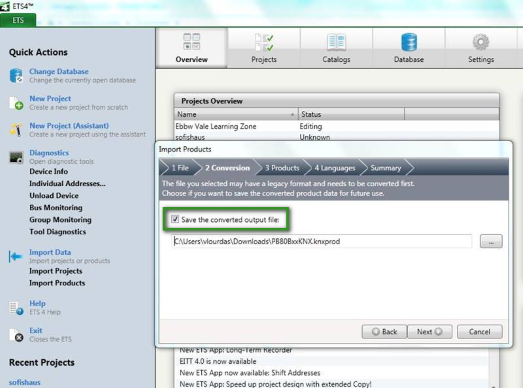The width and height of the screenshot is (523, 388).
Task: Switch to the Overview tab
Action: click(x=192, y=48)
